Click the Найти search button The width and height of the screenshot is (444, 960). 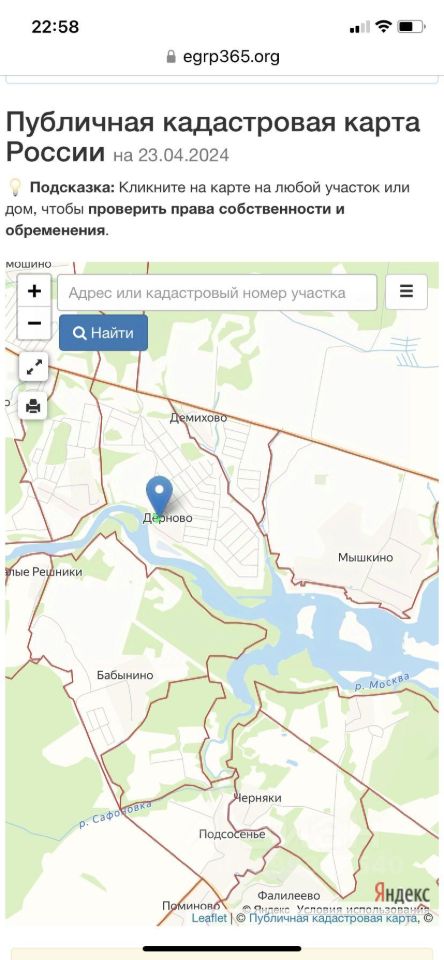coord(103,333)
